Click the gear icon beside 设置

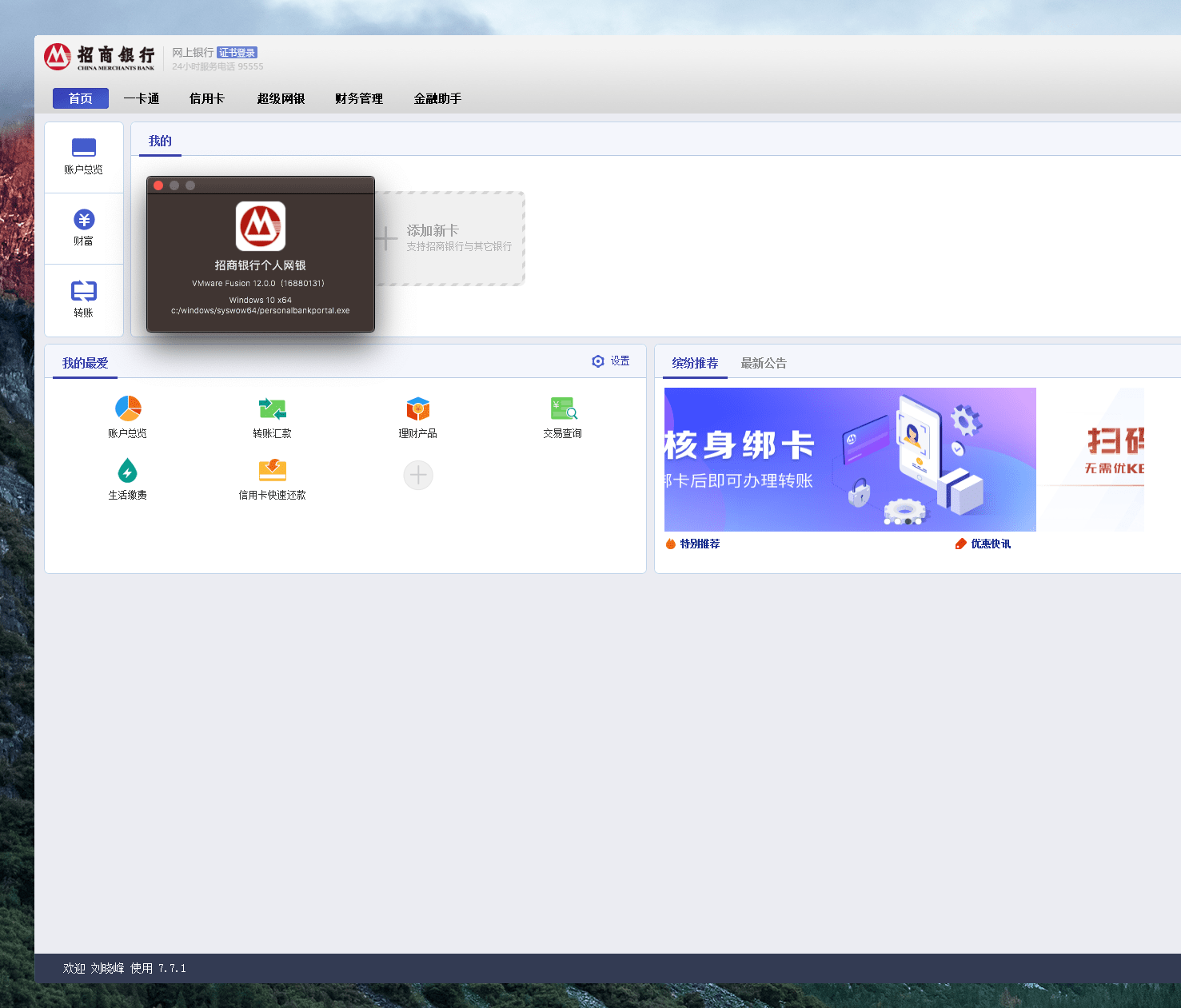point(598,361)
